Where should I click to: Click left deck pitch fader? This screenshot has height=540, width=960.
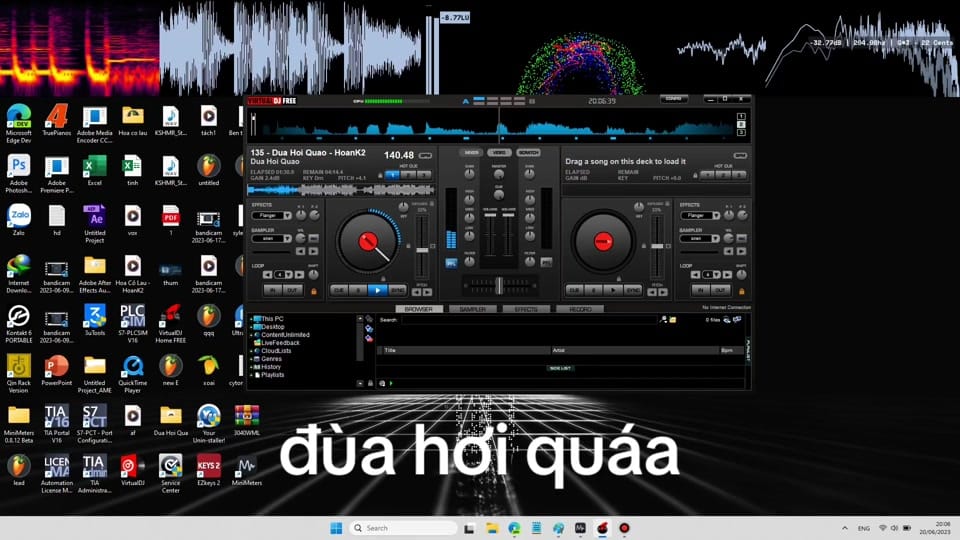(422, 248)
